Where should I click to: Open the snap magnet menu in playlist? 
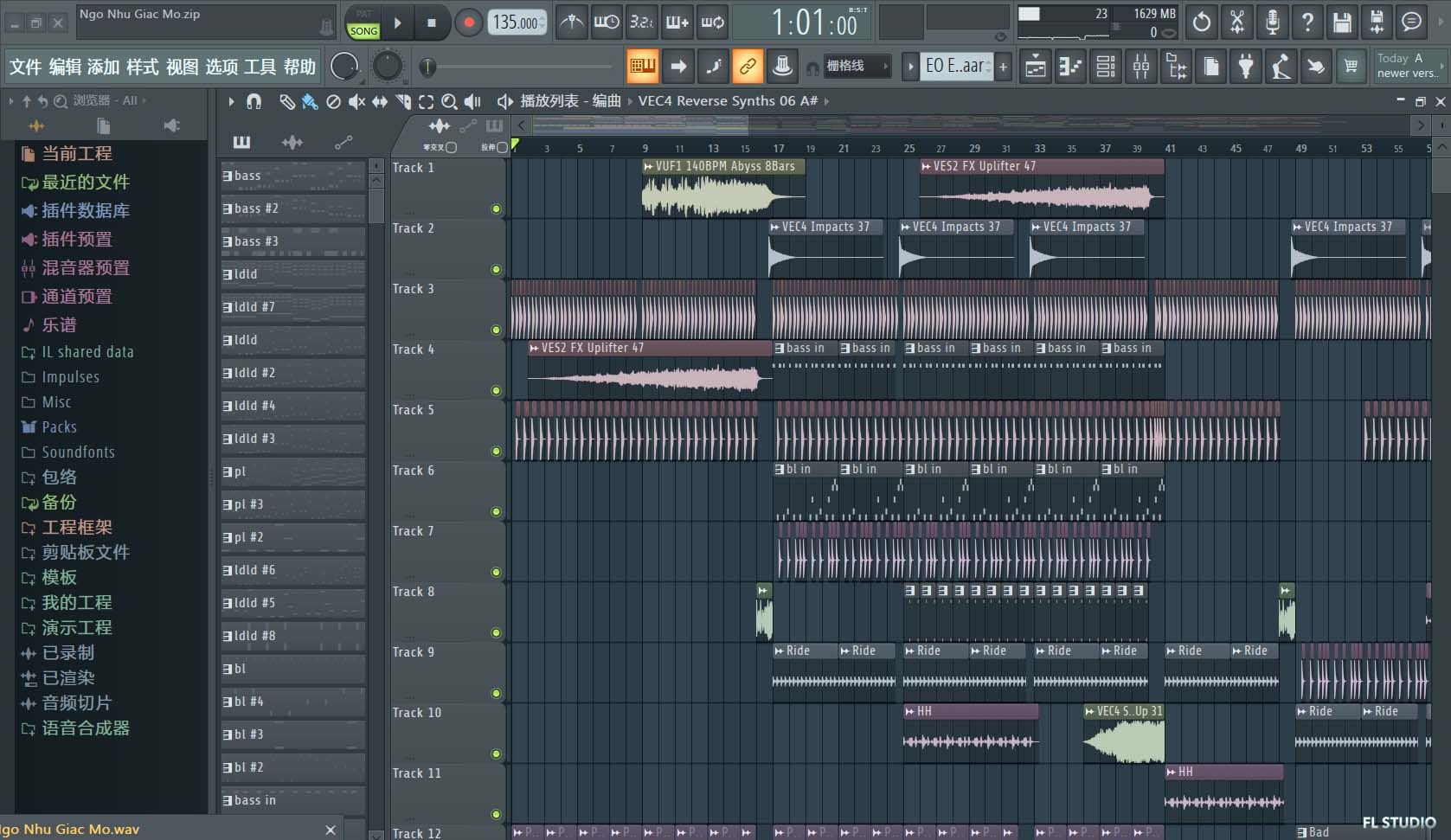click(x=254, y=101)
